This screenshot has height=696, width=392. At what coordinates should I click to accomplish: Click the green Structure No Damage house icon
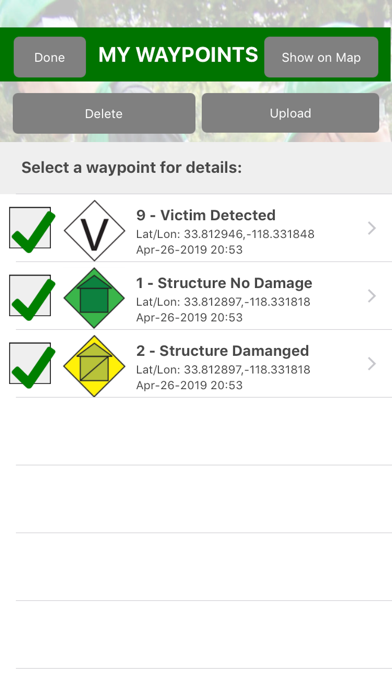94,298
